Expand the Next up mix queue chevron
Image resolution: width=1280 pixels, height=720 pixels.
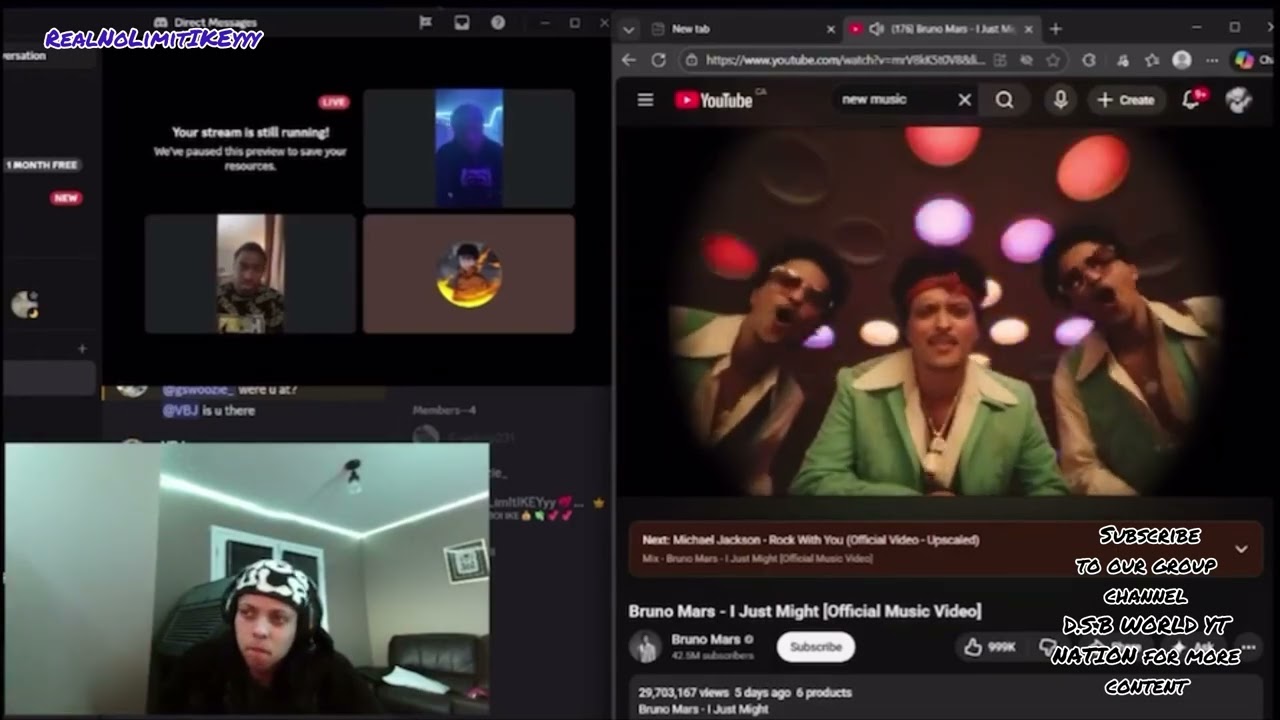pyautogui.click(x=1241, y=548)
